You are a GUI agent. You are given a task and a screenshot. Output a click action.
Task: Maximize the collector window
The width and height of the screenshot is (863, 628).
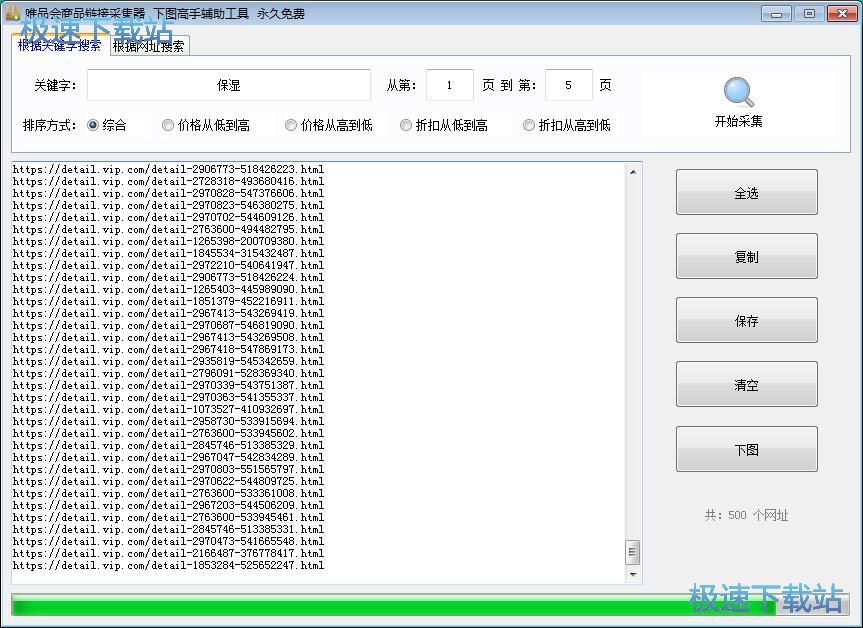click(809, 14)
